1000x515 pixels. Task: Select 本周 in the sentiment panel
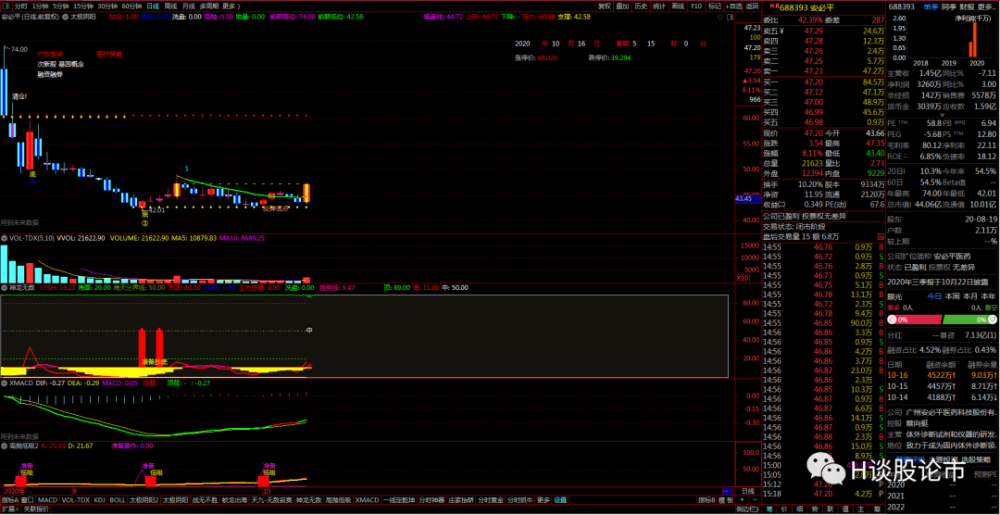[x=952, y=296]
